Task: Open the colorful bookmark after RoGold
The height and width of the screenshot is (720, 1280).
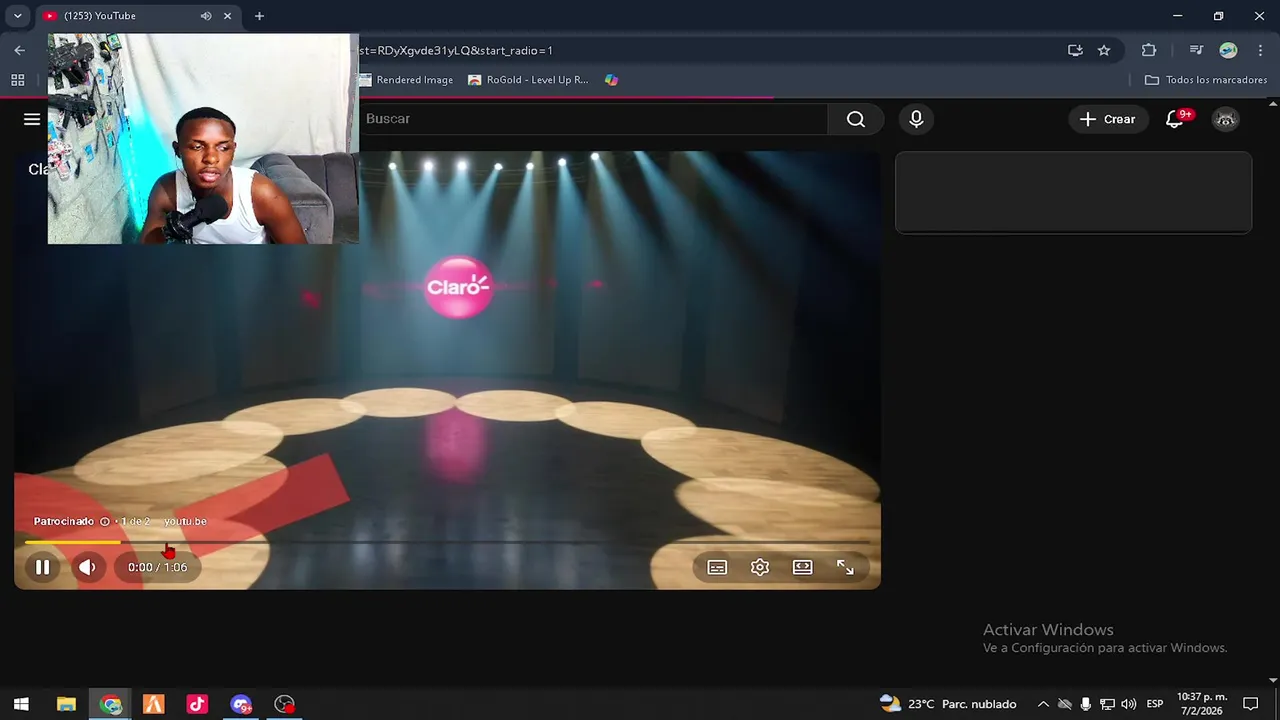Action: (611, 80)
